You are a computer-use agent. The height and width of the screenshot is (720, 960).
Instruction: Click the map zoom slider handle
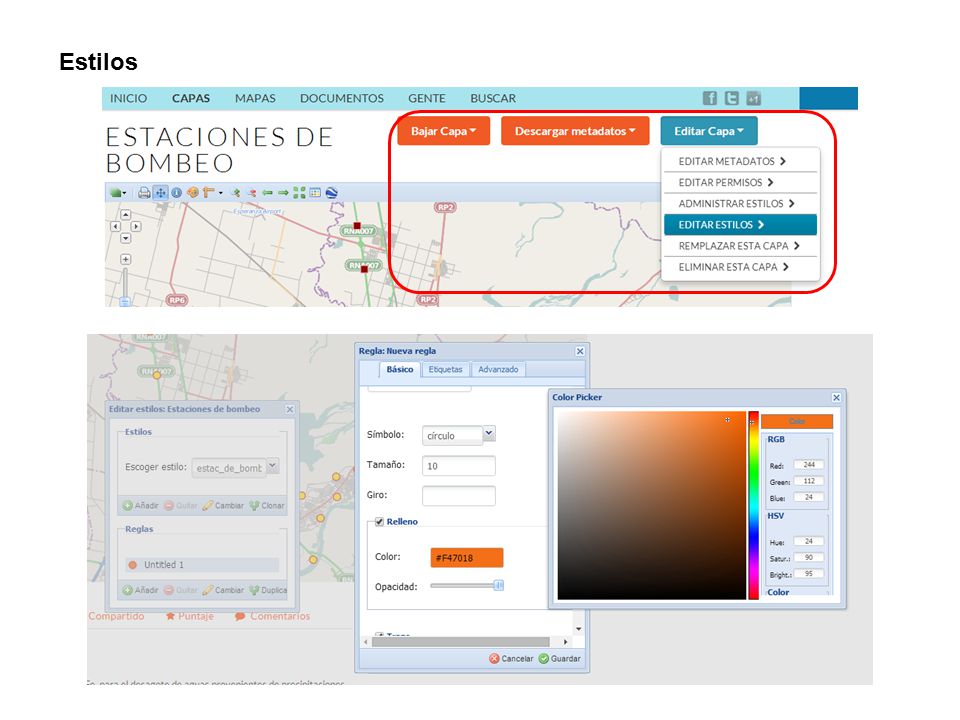(125, 301)
